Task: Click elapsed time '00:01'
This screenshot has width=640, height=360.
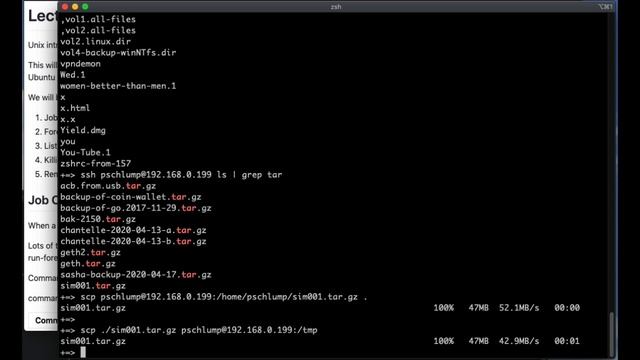Action: [x=567, y=341]
